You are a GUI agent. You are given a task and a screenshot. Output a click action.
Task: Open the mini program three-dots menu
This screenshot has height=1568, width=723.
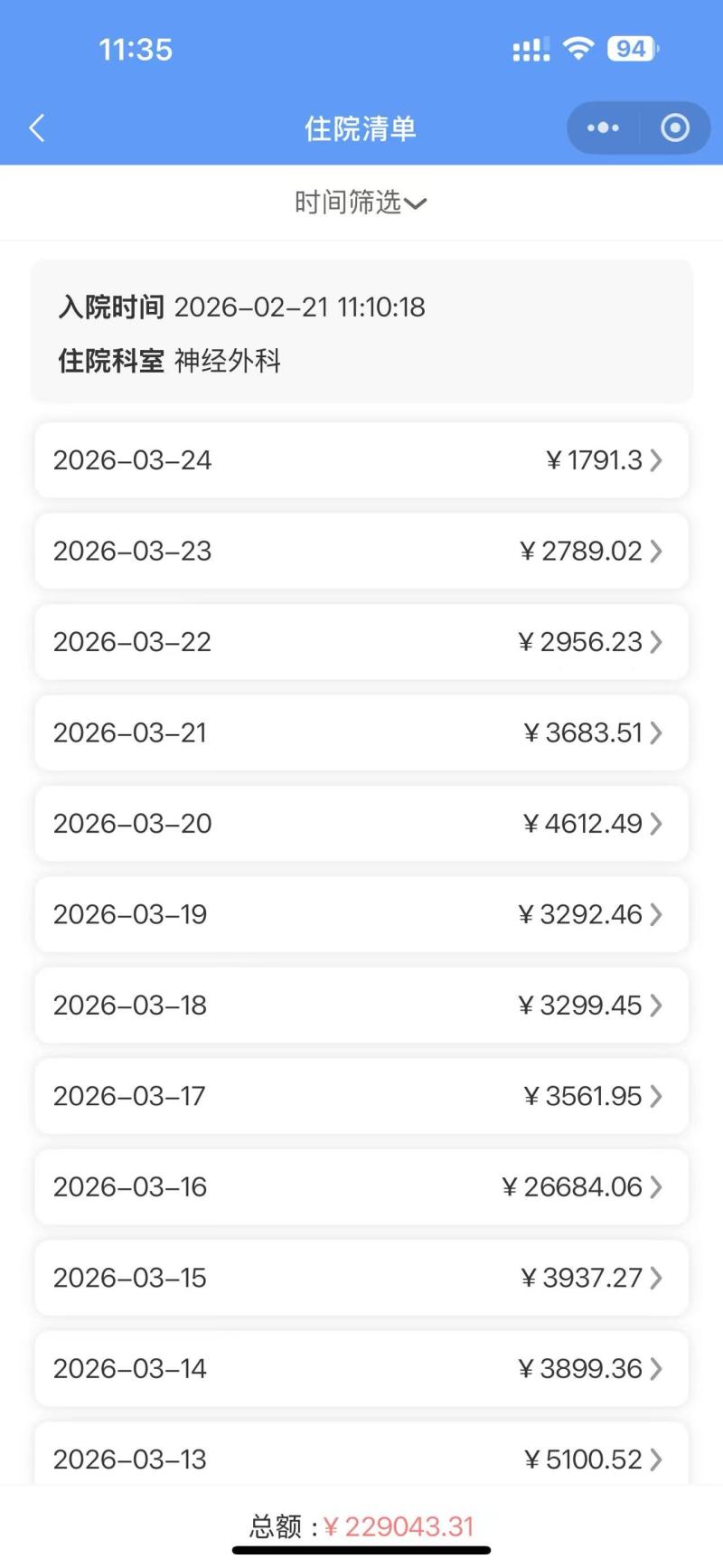click(603, 128)
